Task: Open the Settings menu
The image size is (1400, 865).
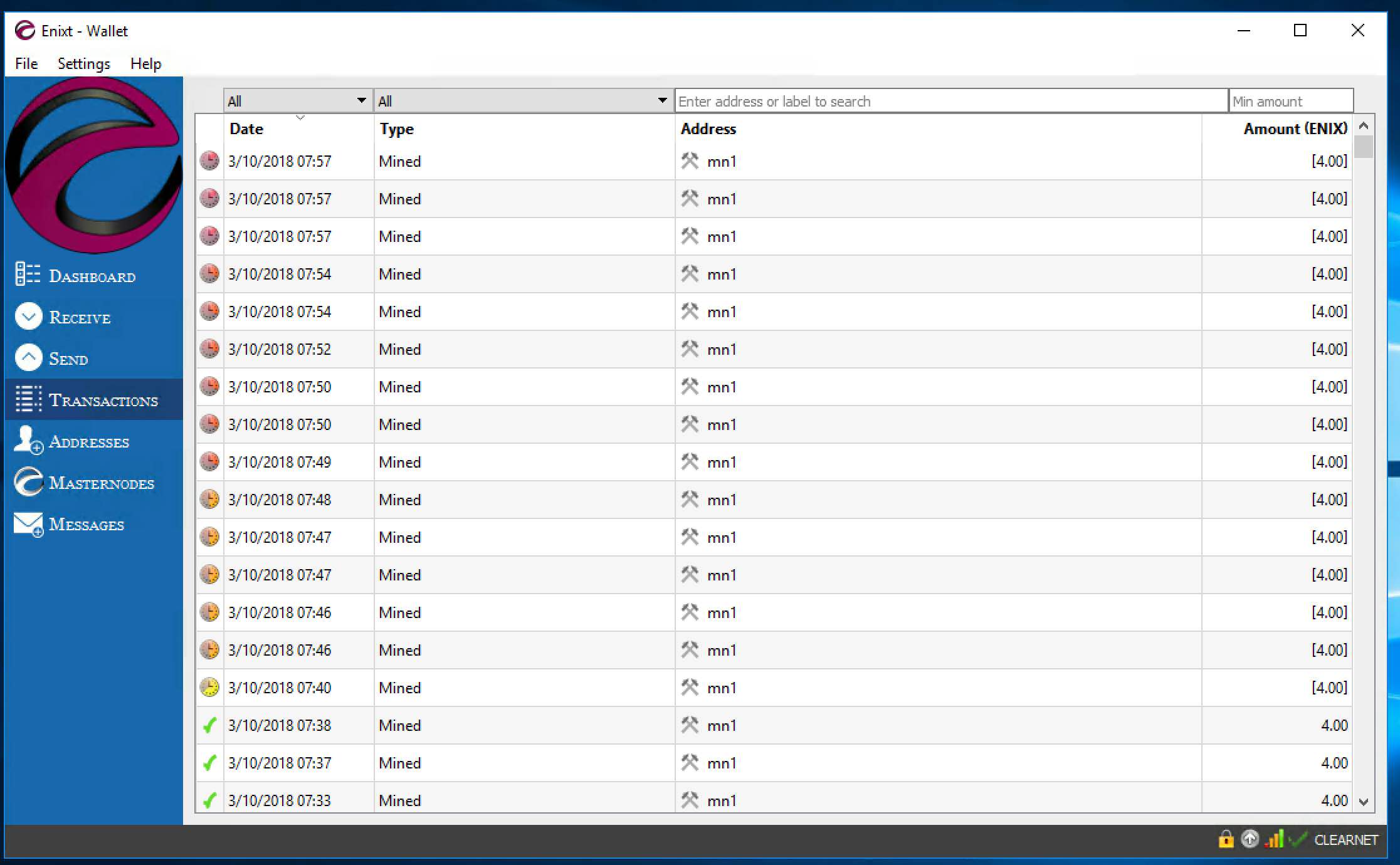Action: pos(84,63)
